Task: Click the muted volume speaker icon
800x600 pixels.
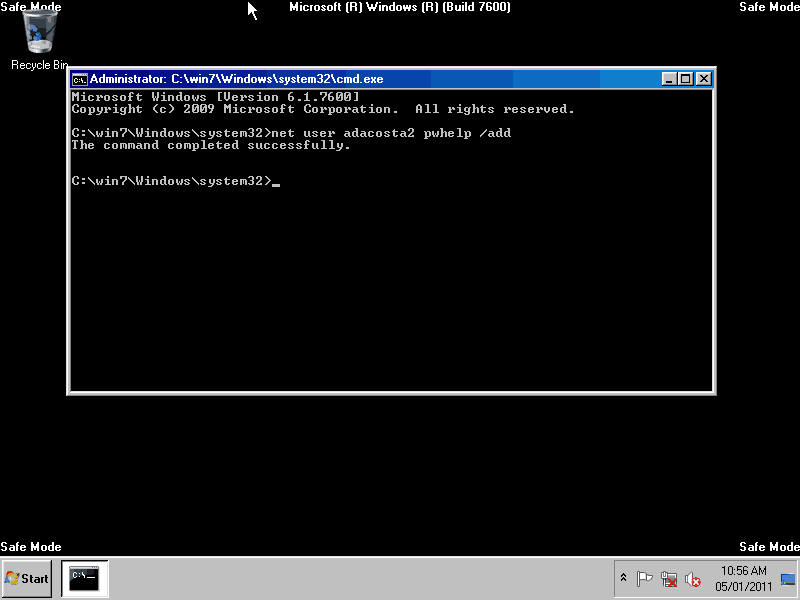Action: click(x=692, y=579)
